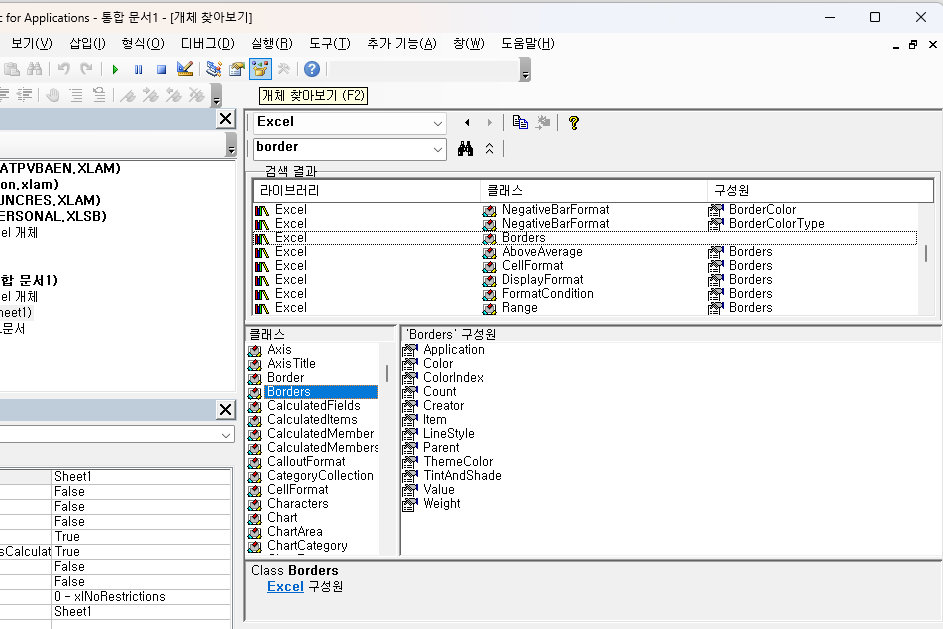Open the Project Explorer icon

point(213,69)
